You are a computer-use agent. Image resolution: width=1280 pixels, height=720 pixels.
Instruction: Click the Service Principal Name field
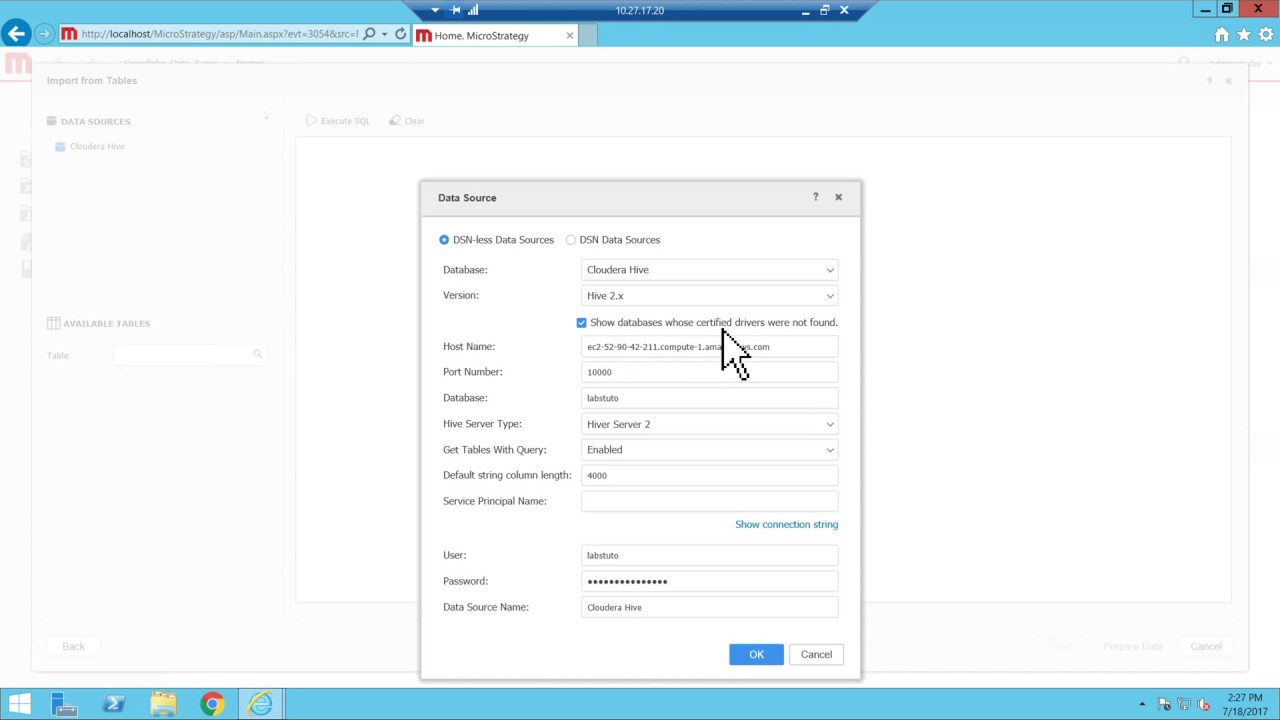709,501
